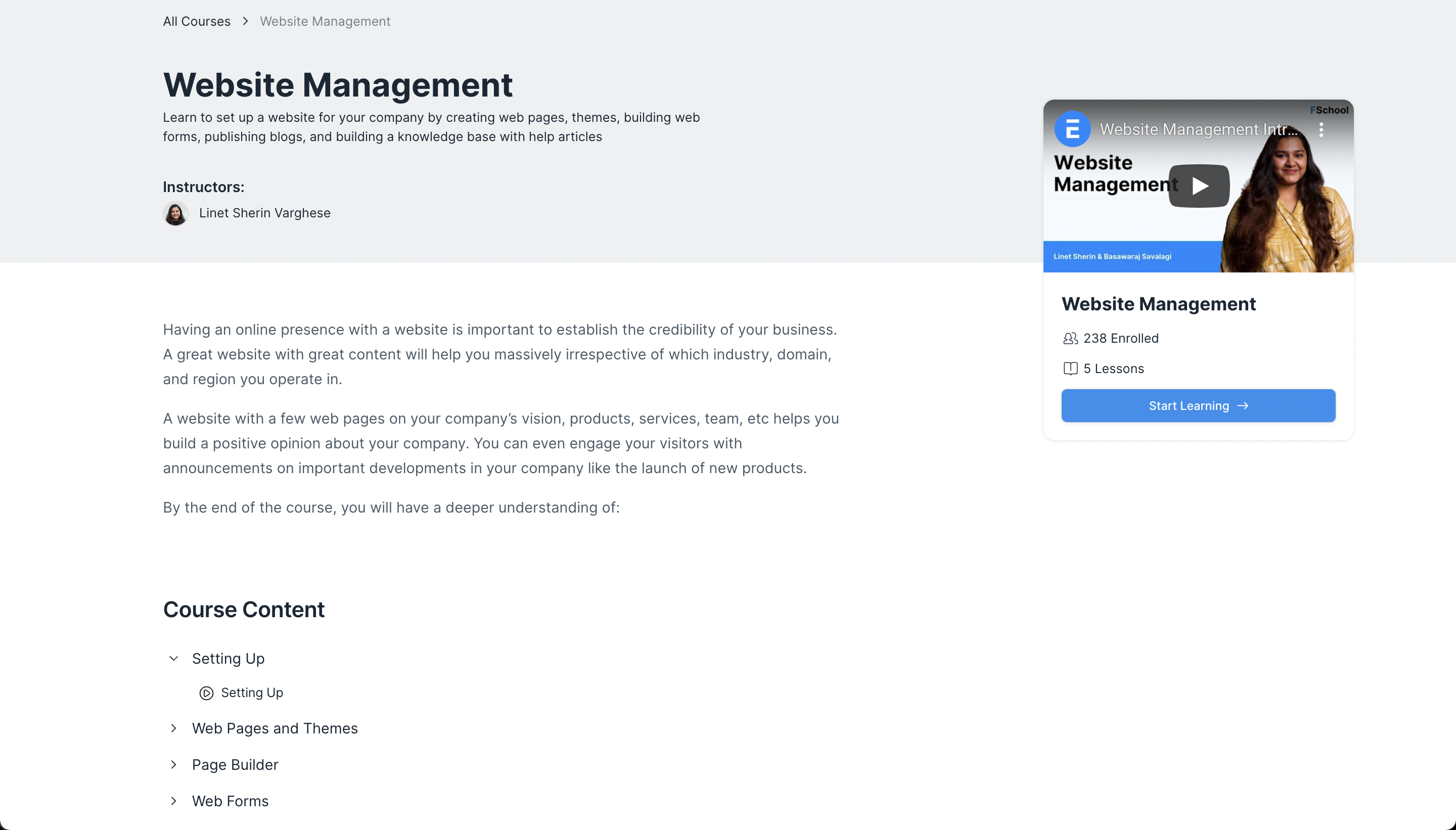Image resolution: width=1456 pixels, height=830 pixels.
Task: Expand the Web Forms chapter
Action: click(x=174, y=801)
